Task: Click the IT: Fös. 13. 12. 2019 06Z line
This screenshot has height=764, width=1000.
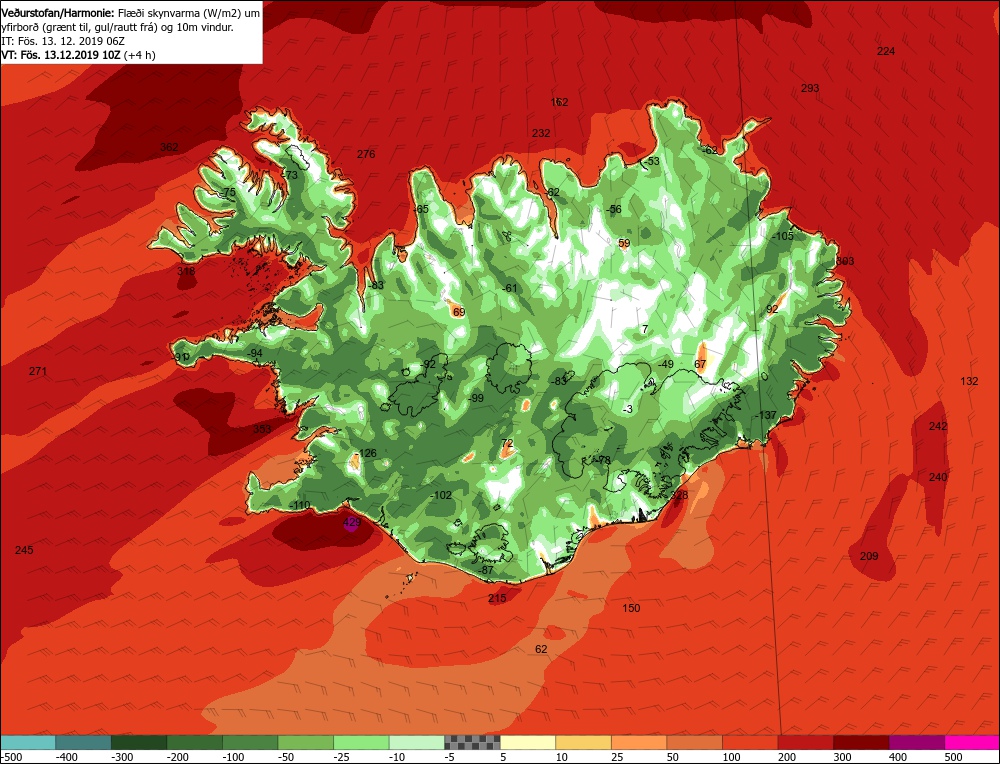Action: click(63, 41)
